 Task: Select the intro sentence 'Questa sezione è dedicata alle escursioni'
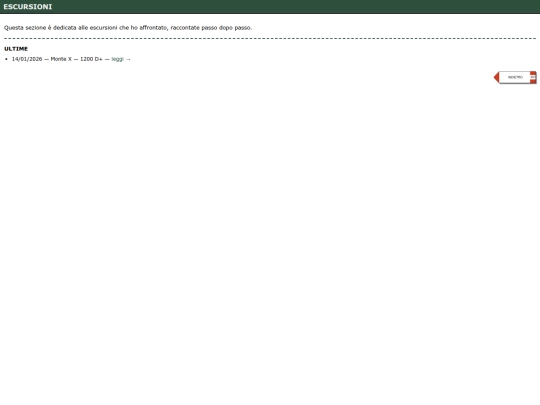pos(61,28)
